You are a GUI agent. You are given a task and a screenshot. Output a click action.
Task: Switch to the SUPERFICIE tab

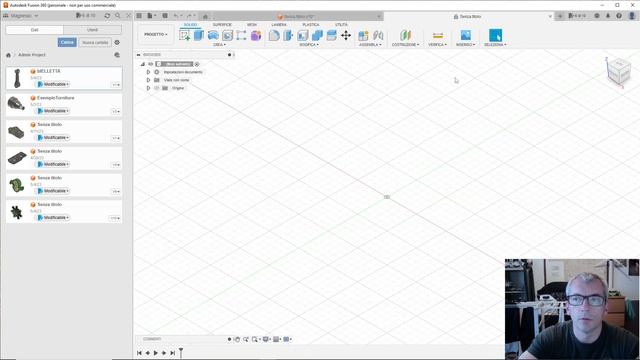222,25
